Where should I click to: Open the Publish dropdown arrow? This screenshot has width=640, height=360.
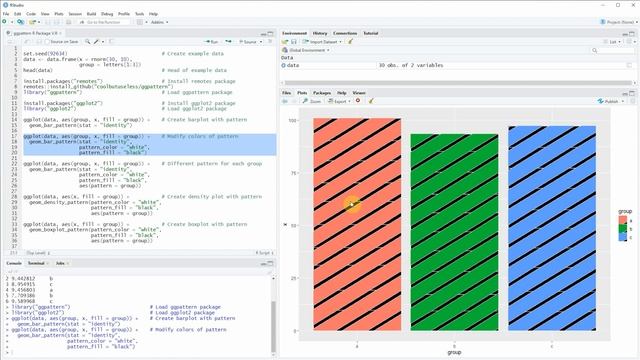pos(623,101)
